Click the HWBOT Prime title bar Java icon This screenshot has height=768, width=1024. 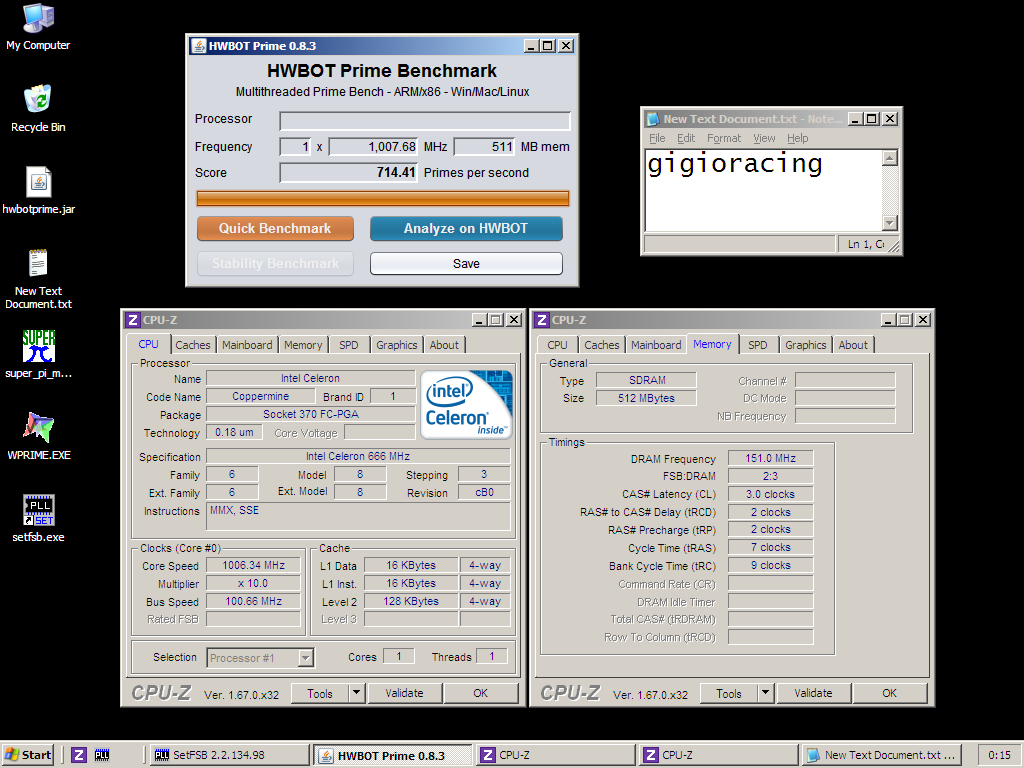pyautogui.click(x=198, y=46)
